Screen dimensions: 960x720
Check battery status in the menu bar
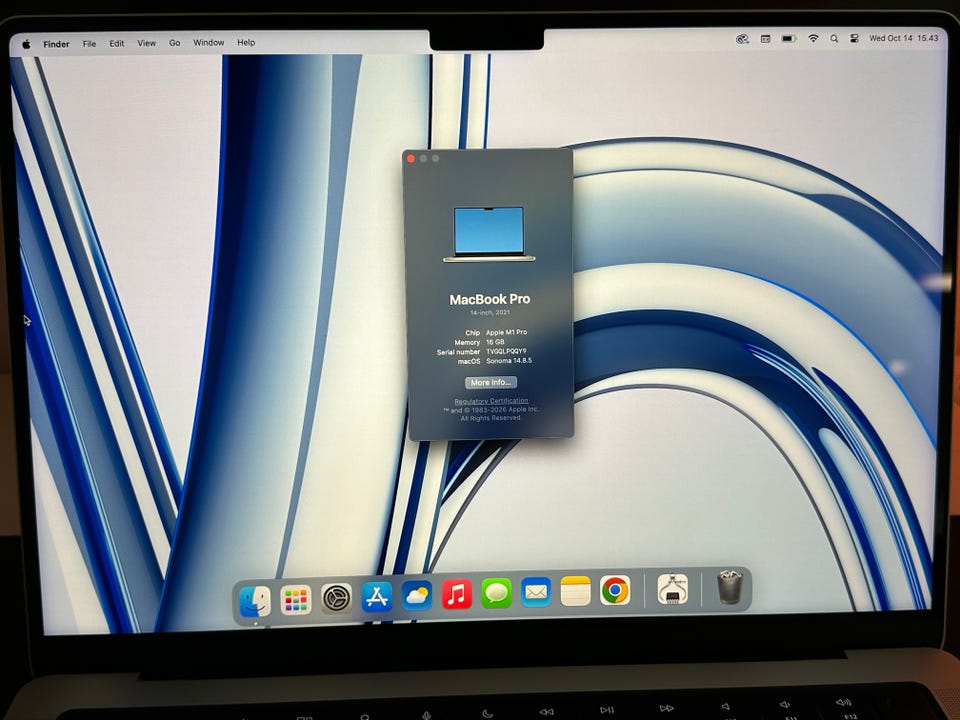[789, 39]
